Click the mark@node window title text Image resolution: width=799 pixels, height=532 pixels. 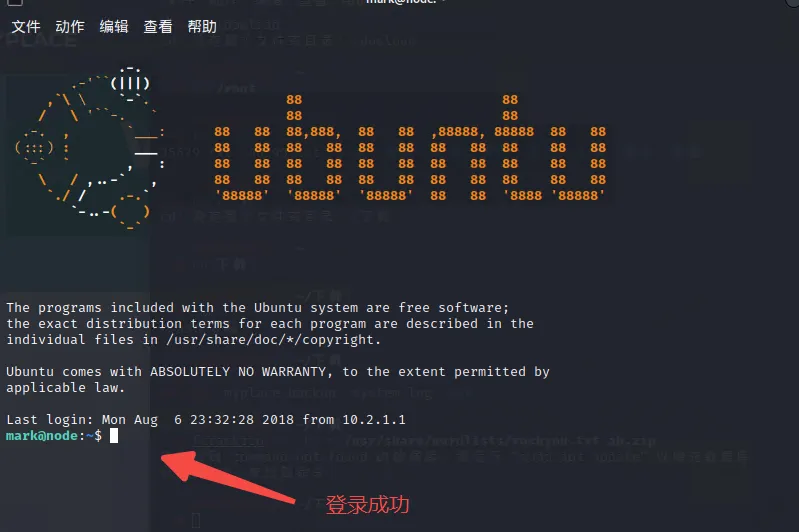coord(401,2)
